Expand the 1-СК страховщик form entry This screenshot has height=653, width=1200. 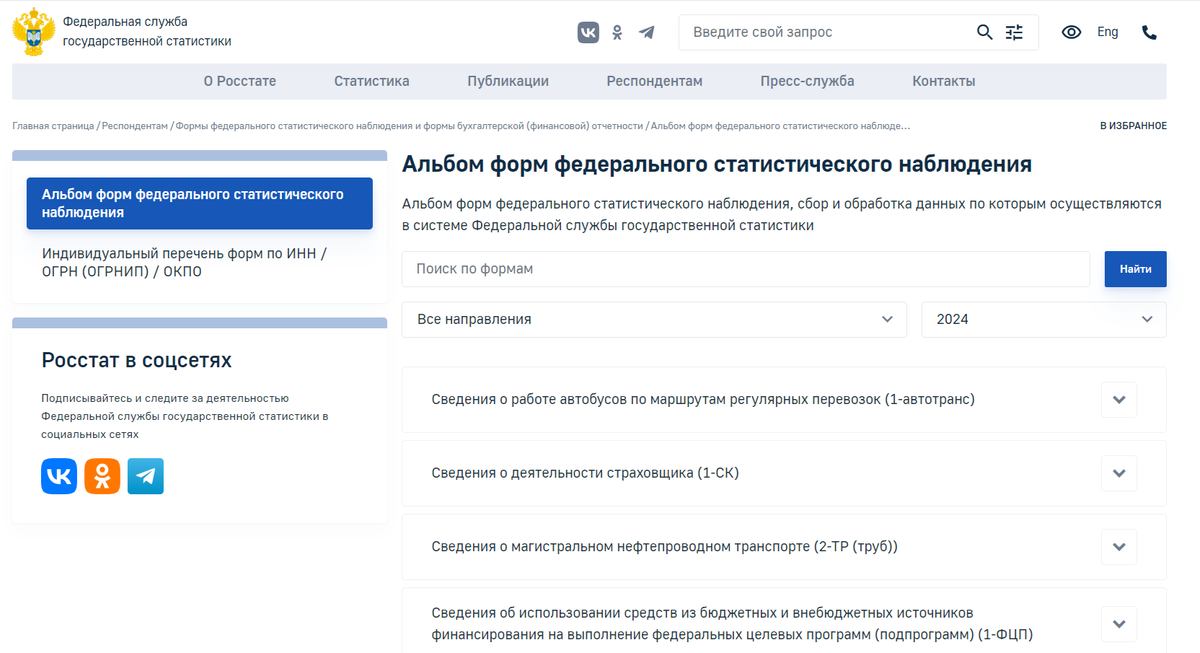tap(1118, 473)
